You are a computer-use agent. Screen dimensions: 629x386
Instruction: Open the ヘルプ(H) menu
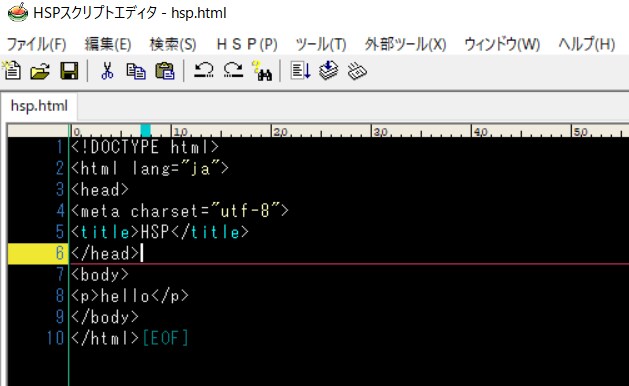click(587, 44)
